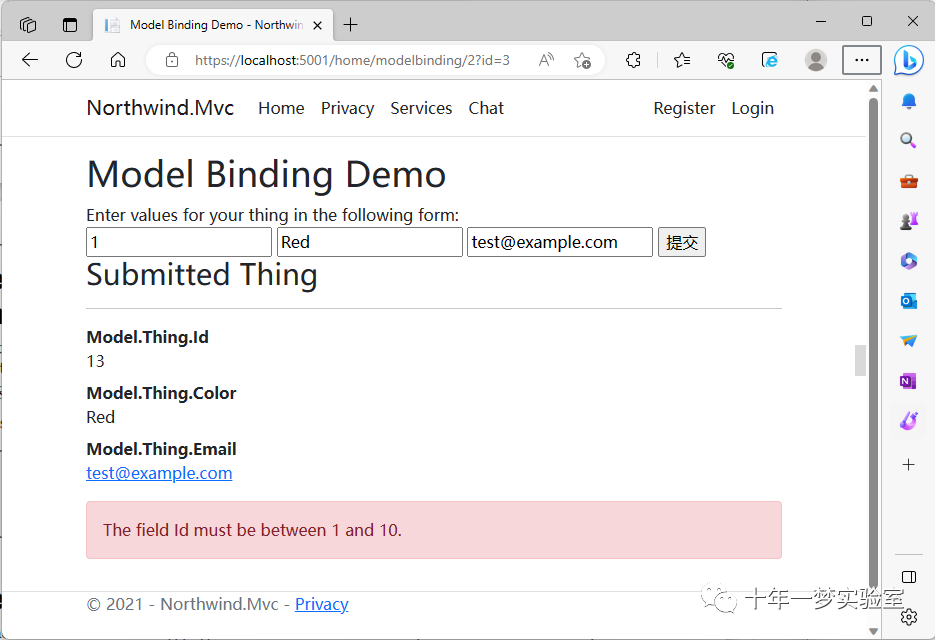The image size is (935, 640).
Task: Open the sidebar Tools briefcase
Action: [908, 181]
